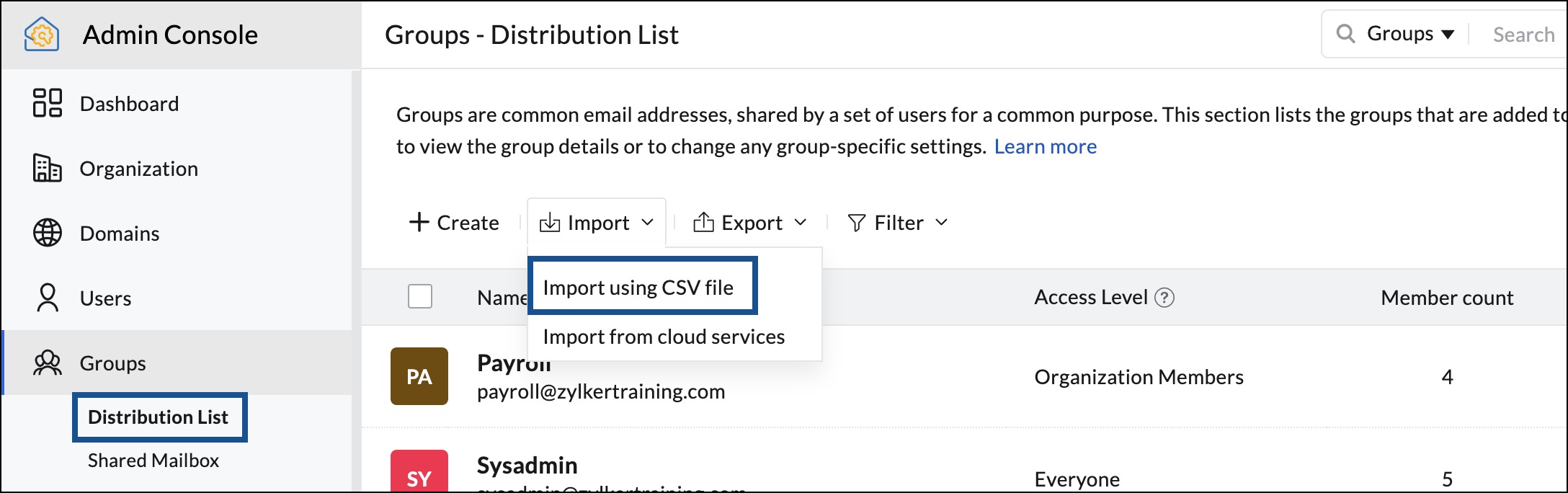Choose Import using CSV file
The image size is (1568, 493).
(638, 288)
